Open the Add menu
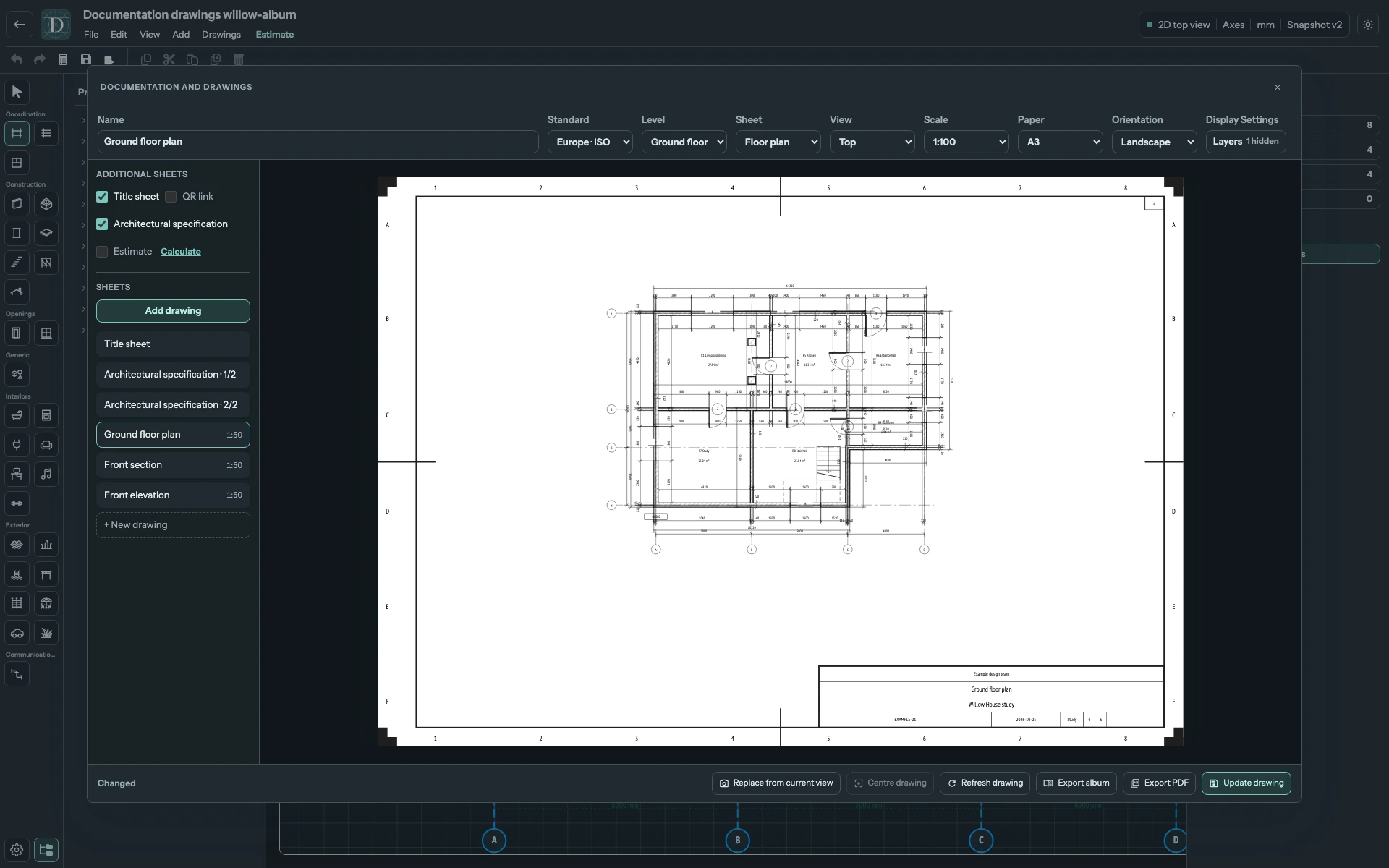Viewport: 1389px width, 868px height. tap(181, 34)
